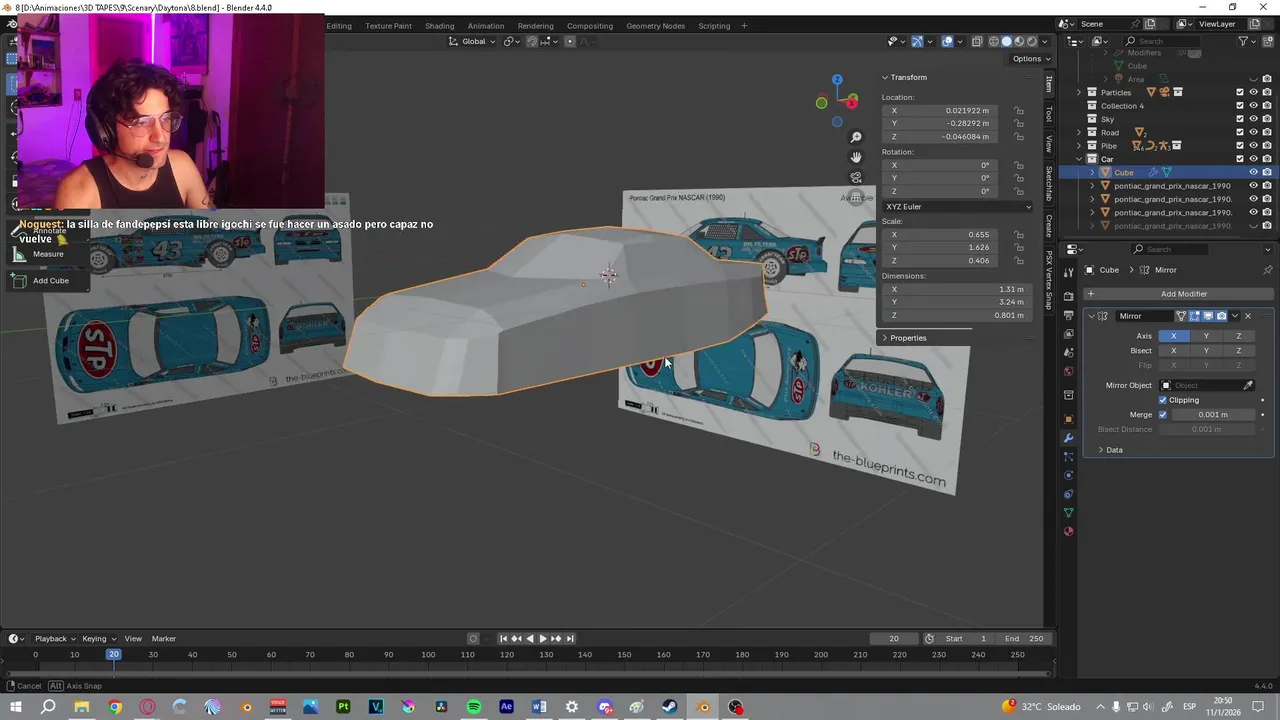Image resolution: width=1280 pixels, height=720 pixels.
Task: Toggle proportional editing in header
Action: tap(570, 41)
